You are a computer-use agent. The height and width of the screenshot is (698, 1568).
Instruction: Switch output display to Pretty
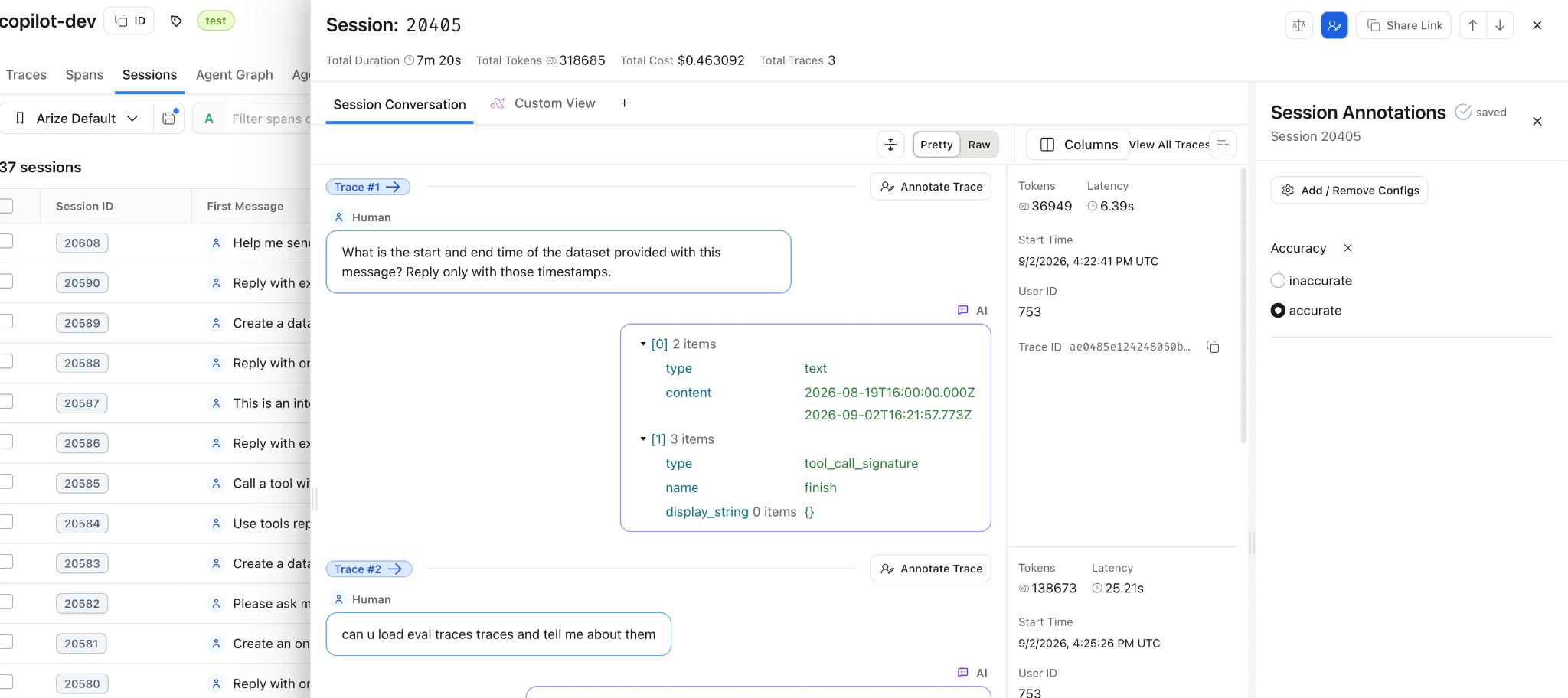coord(936,145)
